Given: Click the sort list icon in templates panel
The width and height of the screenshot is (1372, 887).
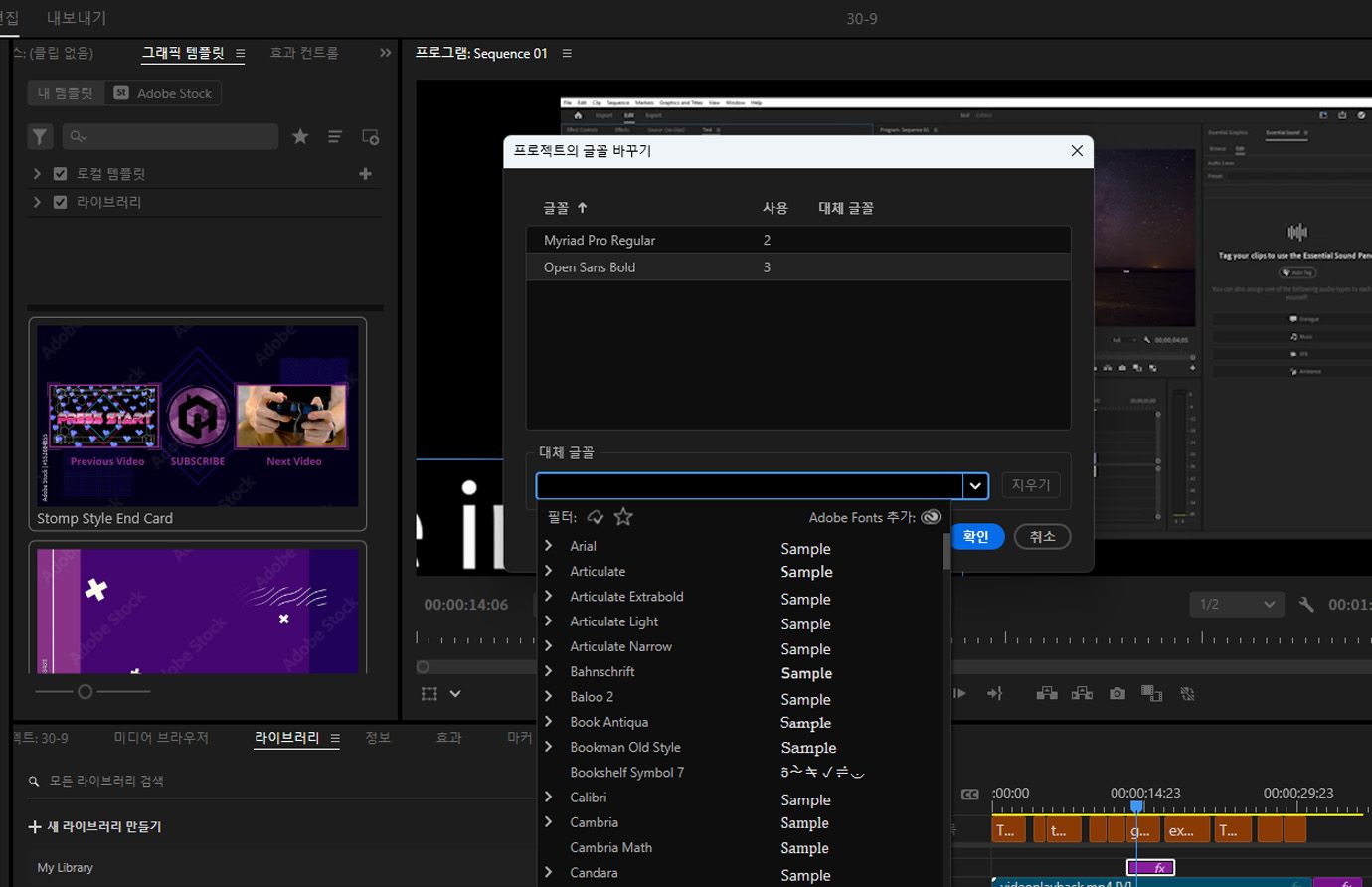Looking at the screenshot, I should pyautogui.click(x=335, y=137).
